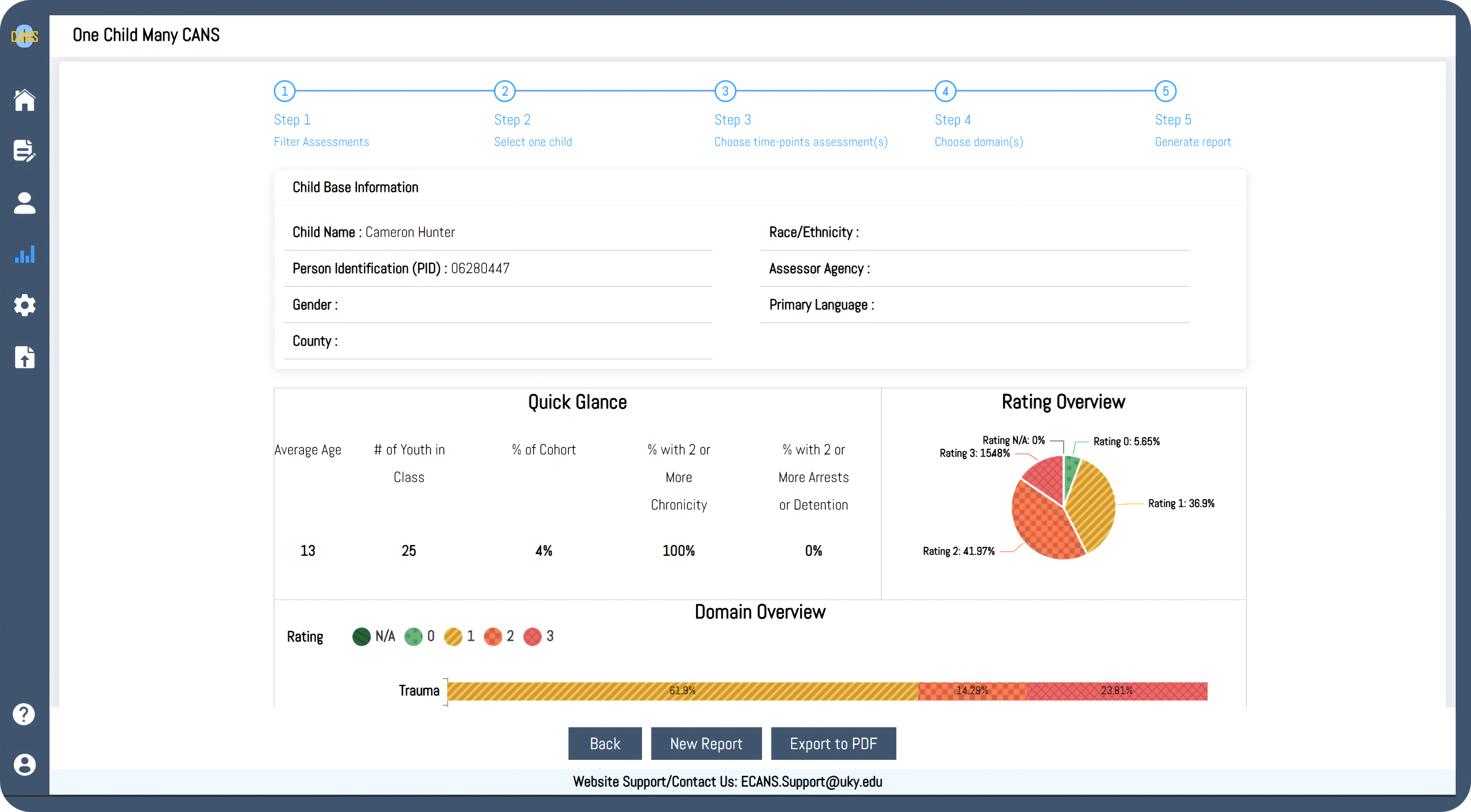Screen dimensions: 1471x812
Task: Toggle the rating 3 legend swatch
Action: 533,636
